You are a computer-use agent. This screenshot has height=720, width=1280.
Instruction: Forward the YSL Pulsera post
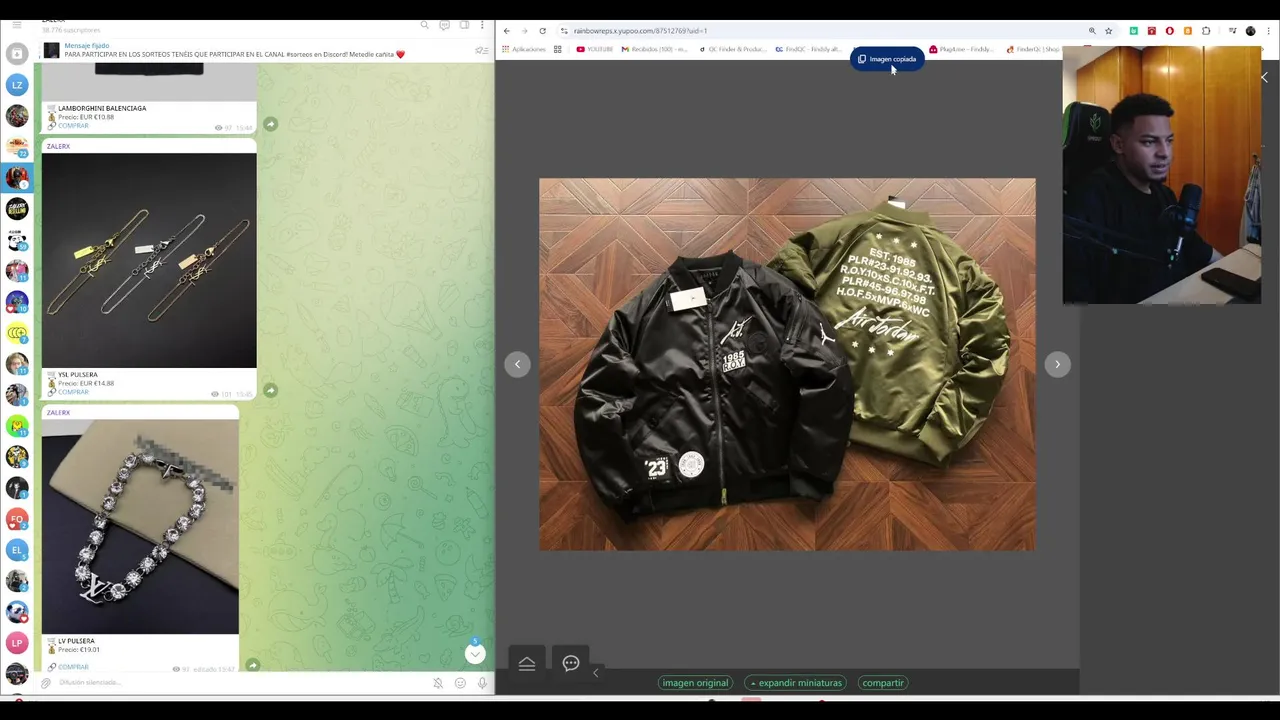coord(270,390)
